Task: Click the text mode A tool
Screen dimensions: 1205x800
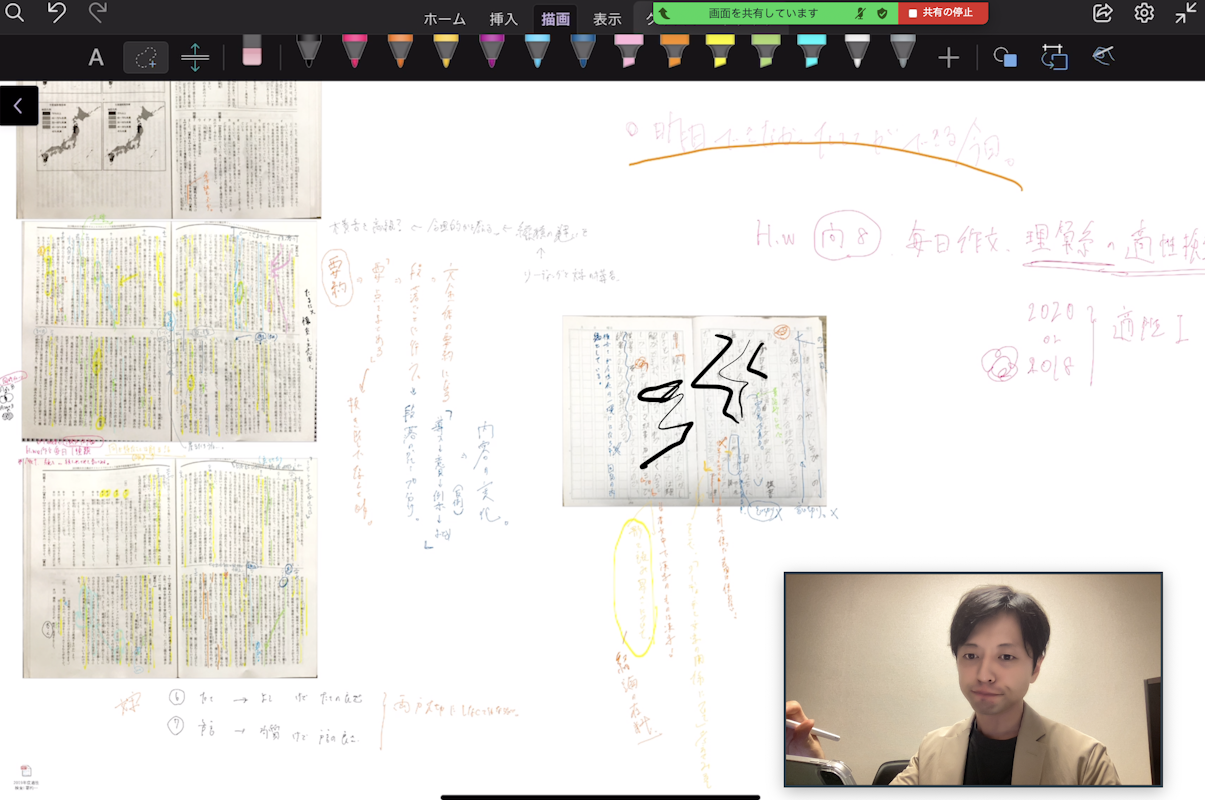Action: tap(96, 57)
